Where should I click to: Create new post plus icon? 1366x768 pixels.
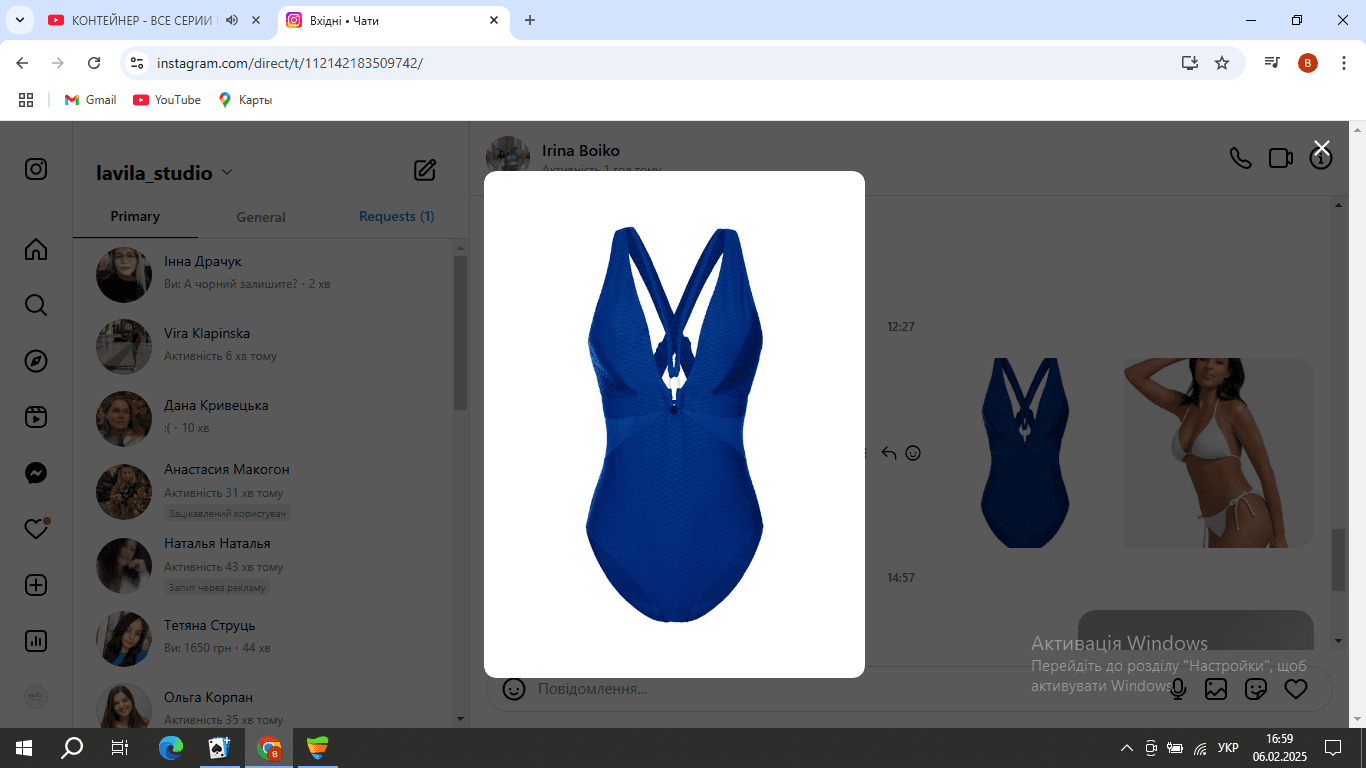pyautogui.click(x=36, y=585)
